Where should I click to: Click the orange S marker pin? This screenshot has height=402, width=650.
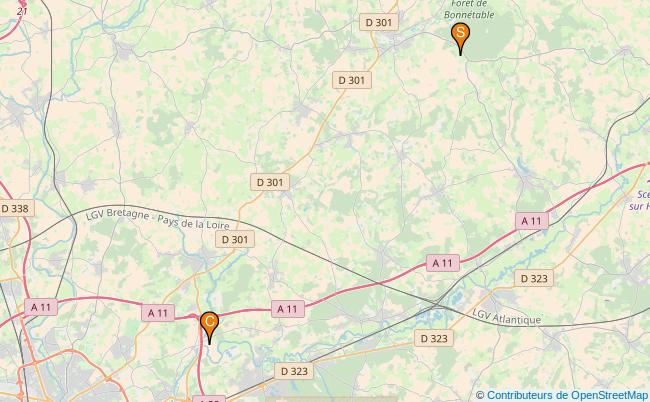click(x=460, y=38)
